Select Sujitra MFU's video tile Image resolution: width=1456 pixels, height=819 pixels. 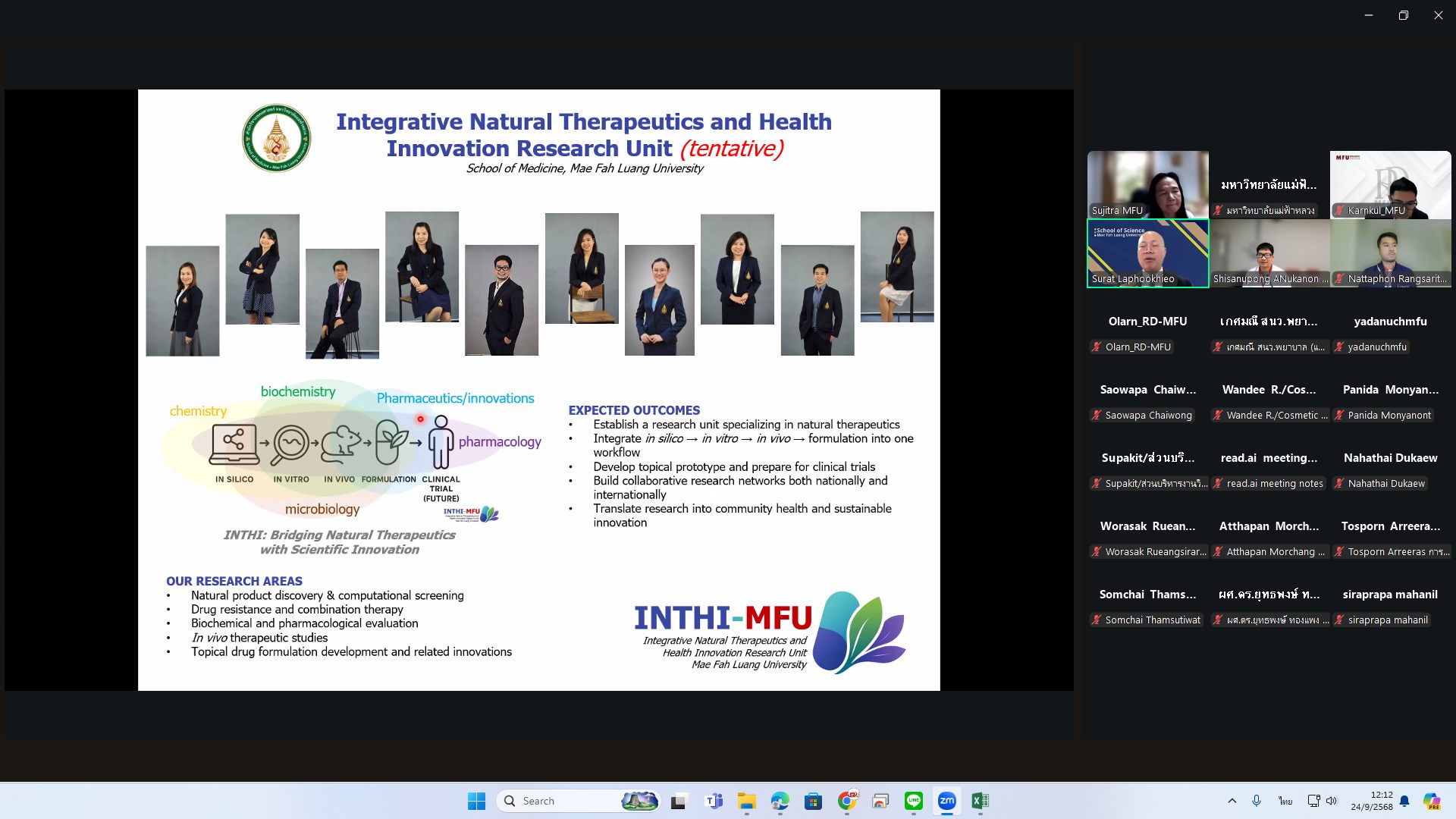pyautogui.click(x=1147, y=184)
